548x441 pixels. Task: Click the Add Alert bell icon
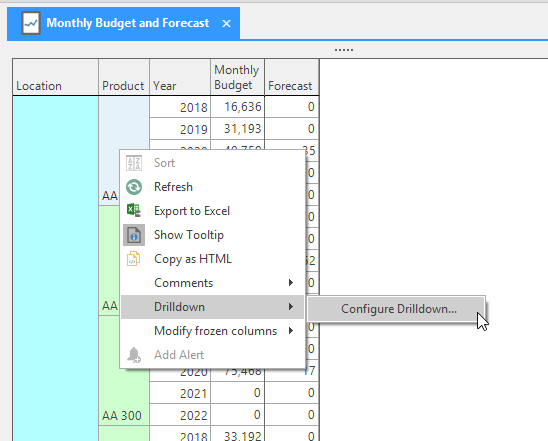pyautogui.click(x=134, y=355)
